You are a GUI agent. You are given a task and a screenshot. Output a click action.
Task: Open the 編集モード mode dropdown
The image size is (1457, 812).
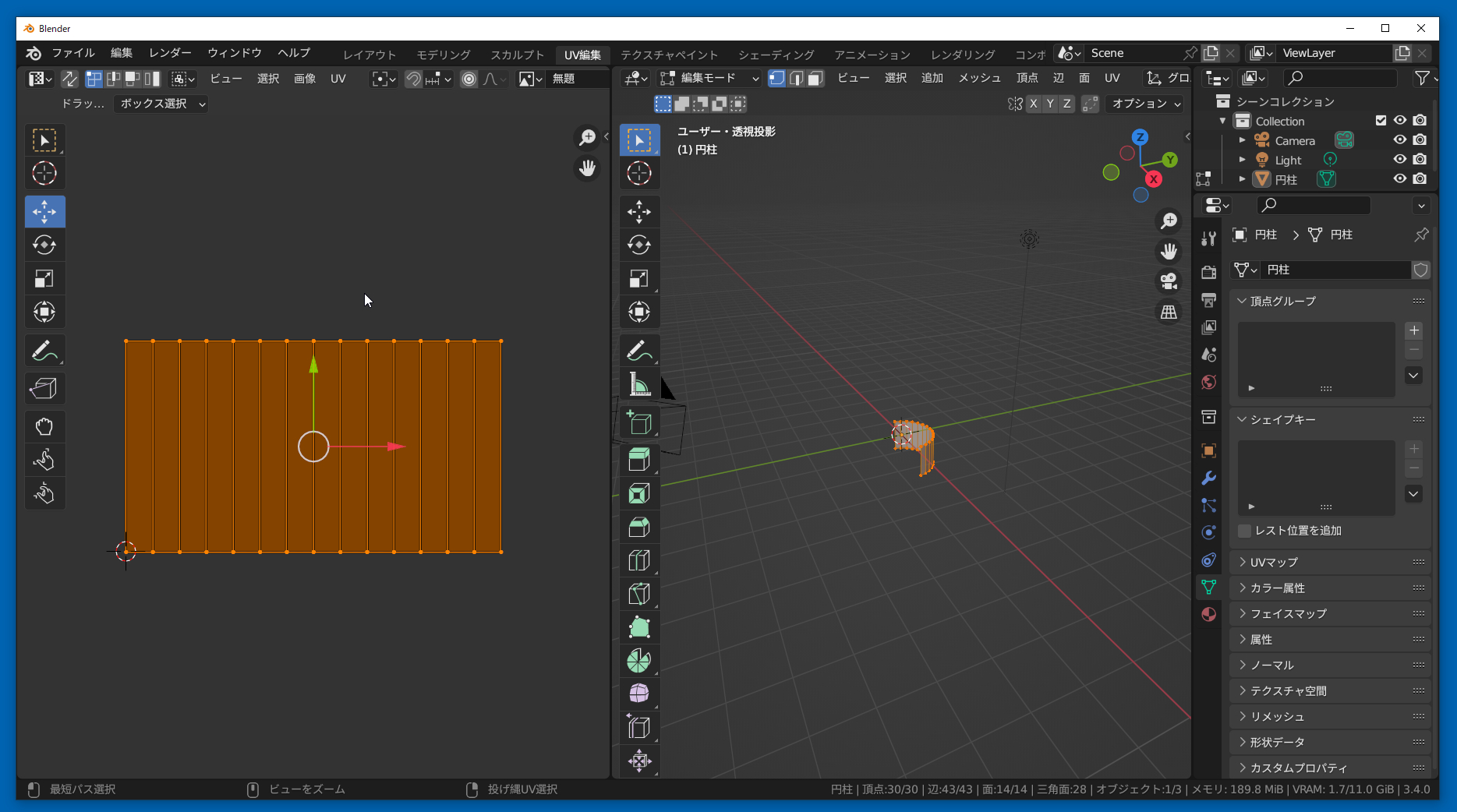(709, 78)
